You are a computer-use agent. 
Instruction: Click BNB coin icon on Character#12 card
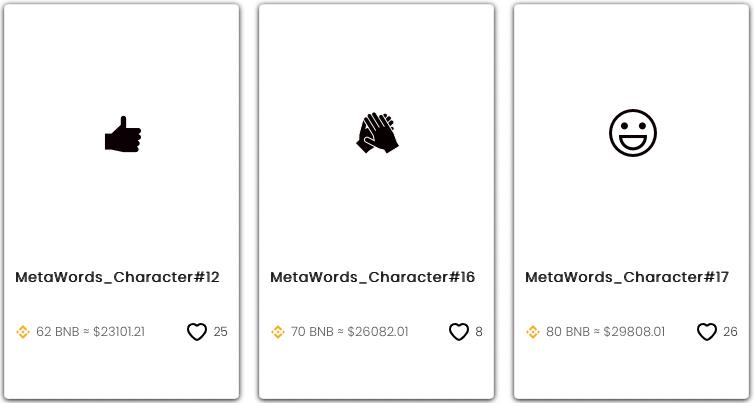(23, 332)
